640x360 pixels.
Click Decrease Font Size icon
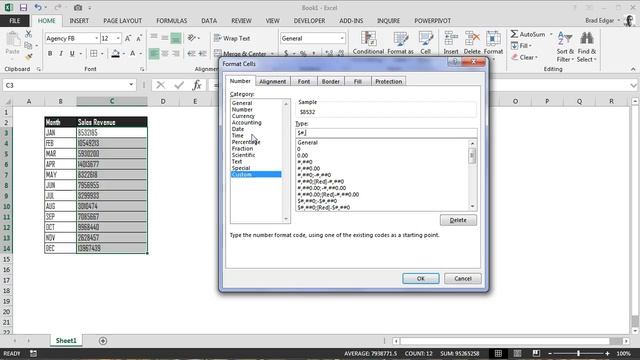[x=139, y=38]
